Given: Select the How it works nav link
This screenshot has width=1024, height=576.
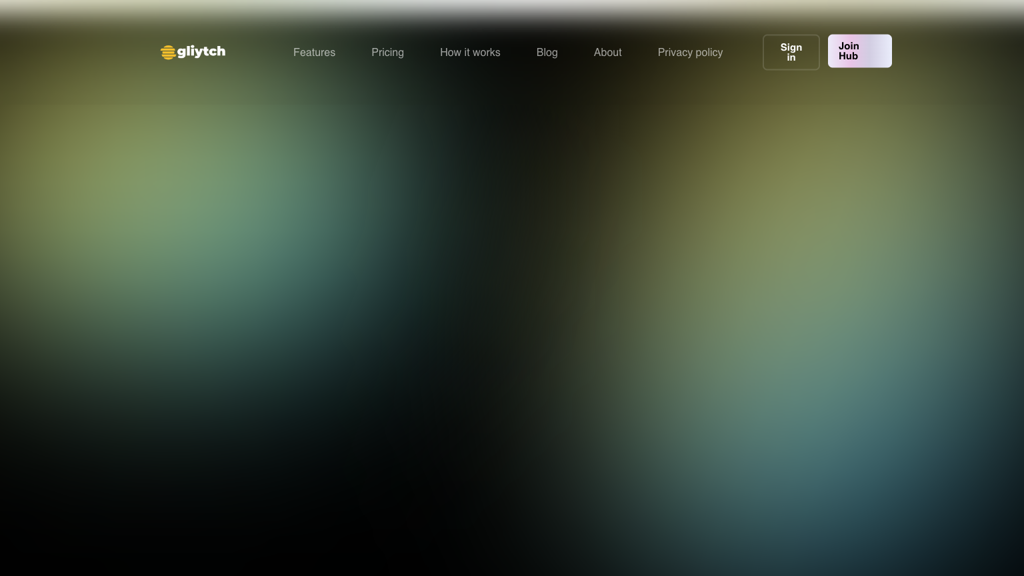Looking at the screenshot, I should 470,52.
